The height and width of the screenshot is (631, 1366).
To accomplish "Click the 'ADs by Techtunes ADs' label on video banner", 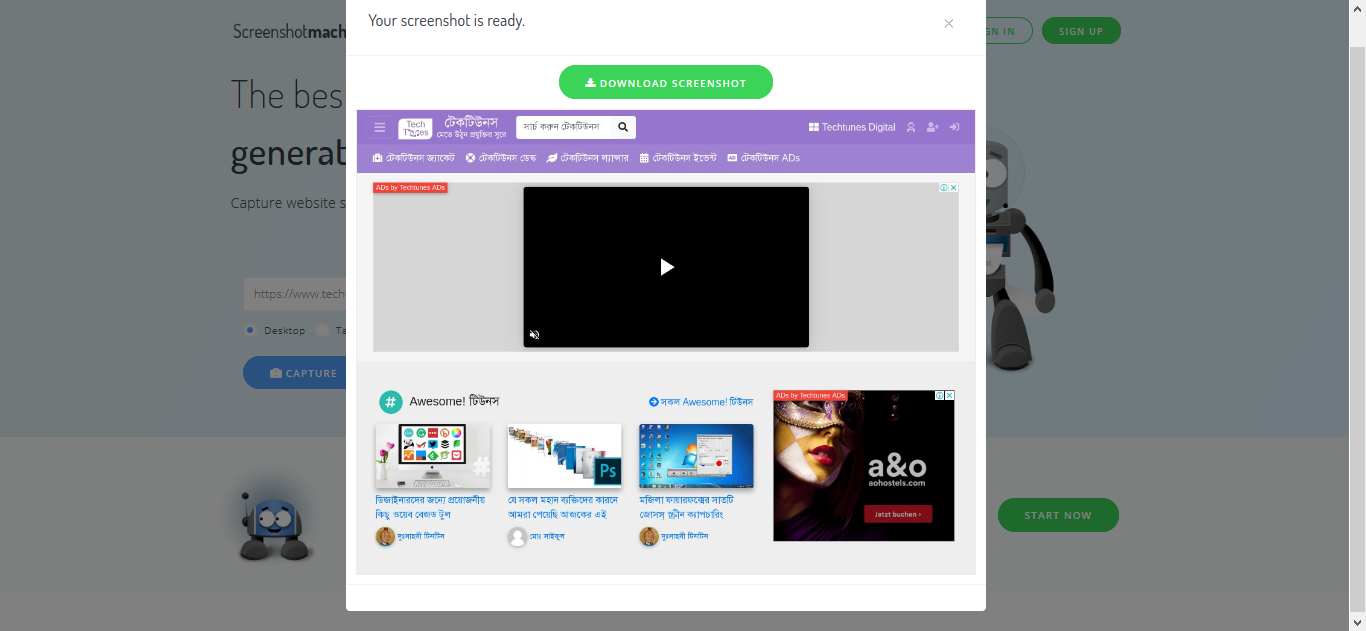I will coord(410,188).
